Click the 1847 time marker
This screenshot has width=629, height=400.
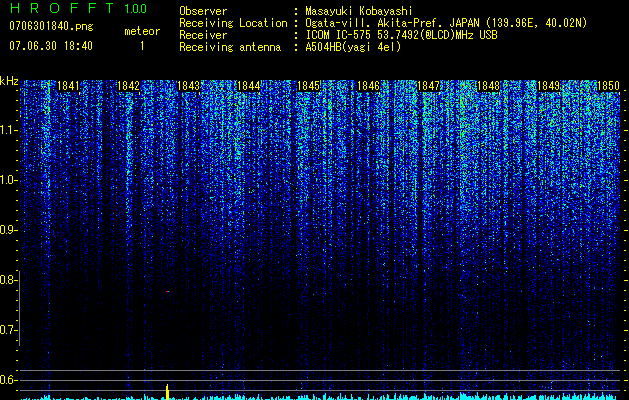pos(428,86)
